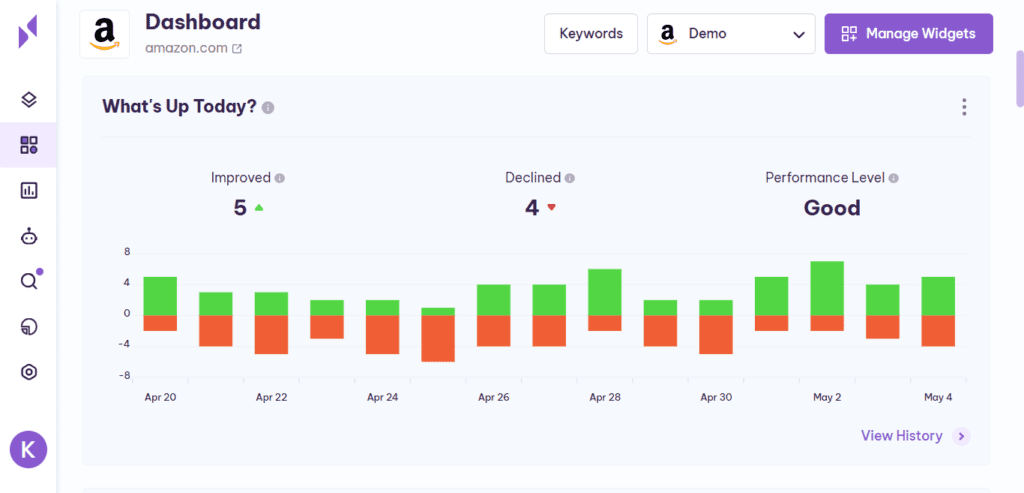The height and width of the screenshot is (493, 1024).
Task: Open the Demo view dropdown
Action: [731, 34]
